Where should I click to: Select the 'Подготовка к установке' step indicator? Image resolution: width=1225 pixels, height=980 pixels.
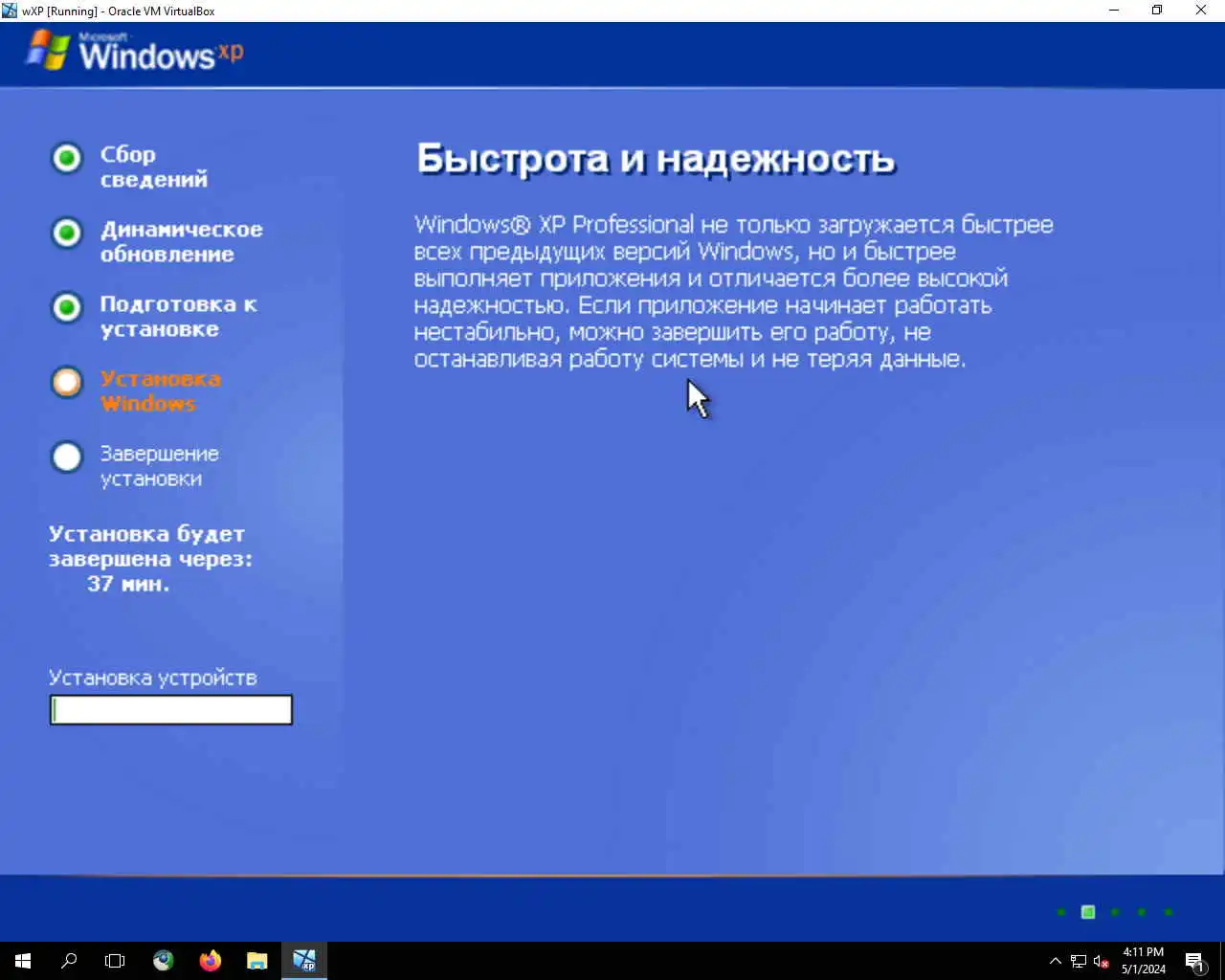tap(67, 307)
